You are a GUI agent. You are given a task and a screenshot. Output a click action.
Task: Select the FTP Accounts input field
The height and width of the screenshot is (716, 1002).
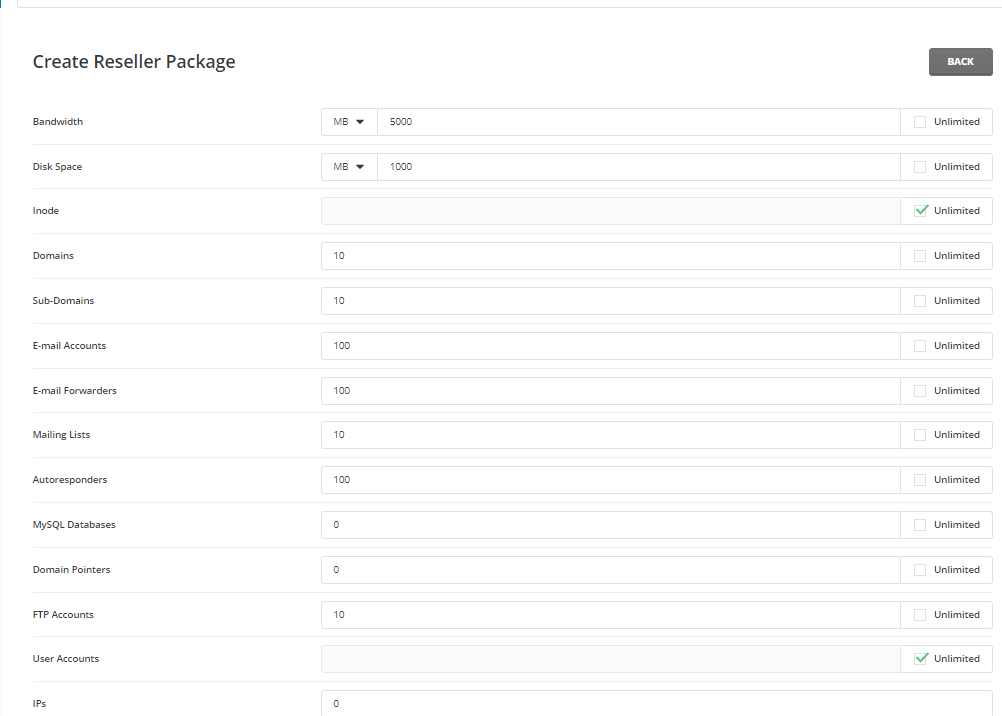click(x=610, y=615)
